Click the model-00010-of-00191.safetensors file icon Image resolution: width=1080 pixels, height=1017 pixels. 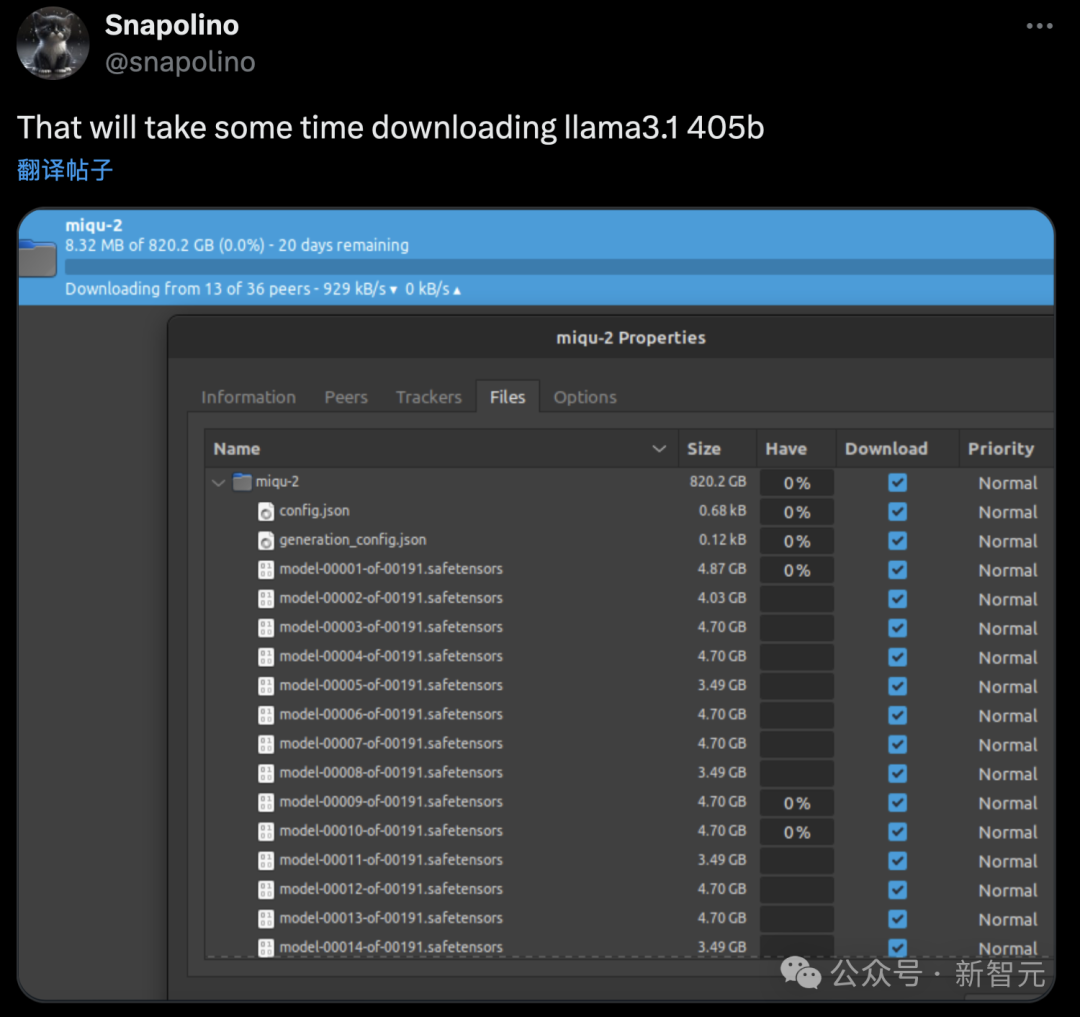point(266,831)
